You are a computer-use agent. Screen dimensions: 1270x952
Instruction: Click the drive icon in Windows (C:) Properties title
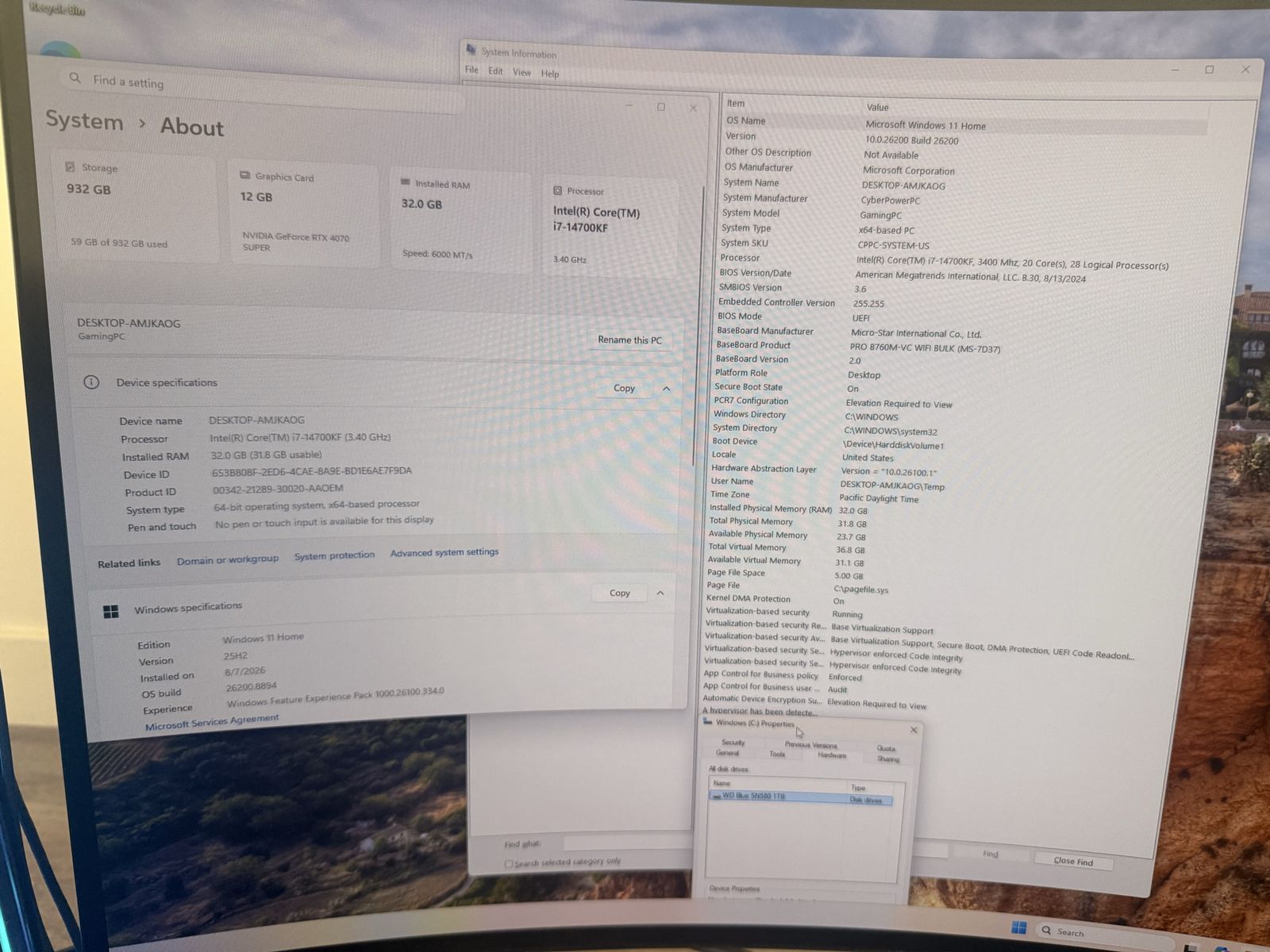tap(707, 721)
